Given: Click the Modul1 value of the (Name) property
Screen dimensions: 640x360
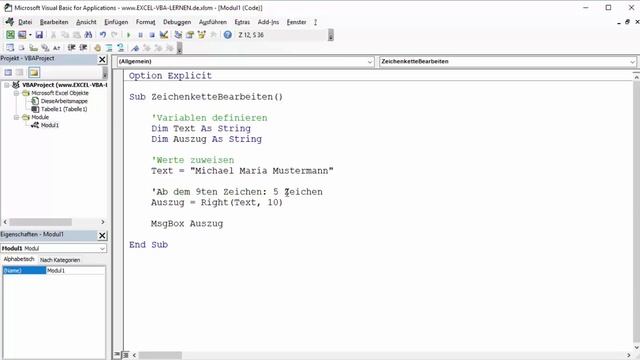Looking at the screenshot, I should [x=76, y=271].
